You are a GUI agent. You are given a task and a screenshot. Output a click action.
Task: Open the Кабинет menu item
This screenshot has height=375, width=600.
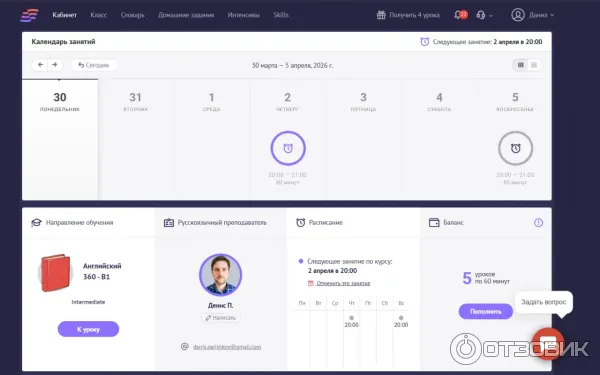(64, 15)
